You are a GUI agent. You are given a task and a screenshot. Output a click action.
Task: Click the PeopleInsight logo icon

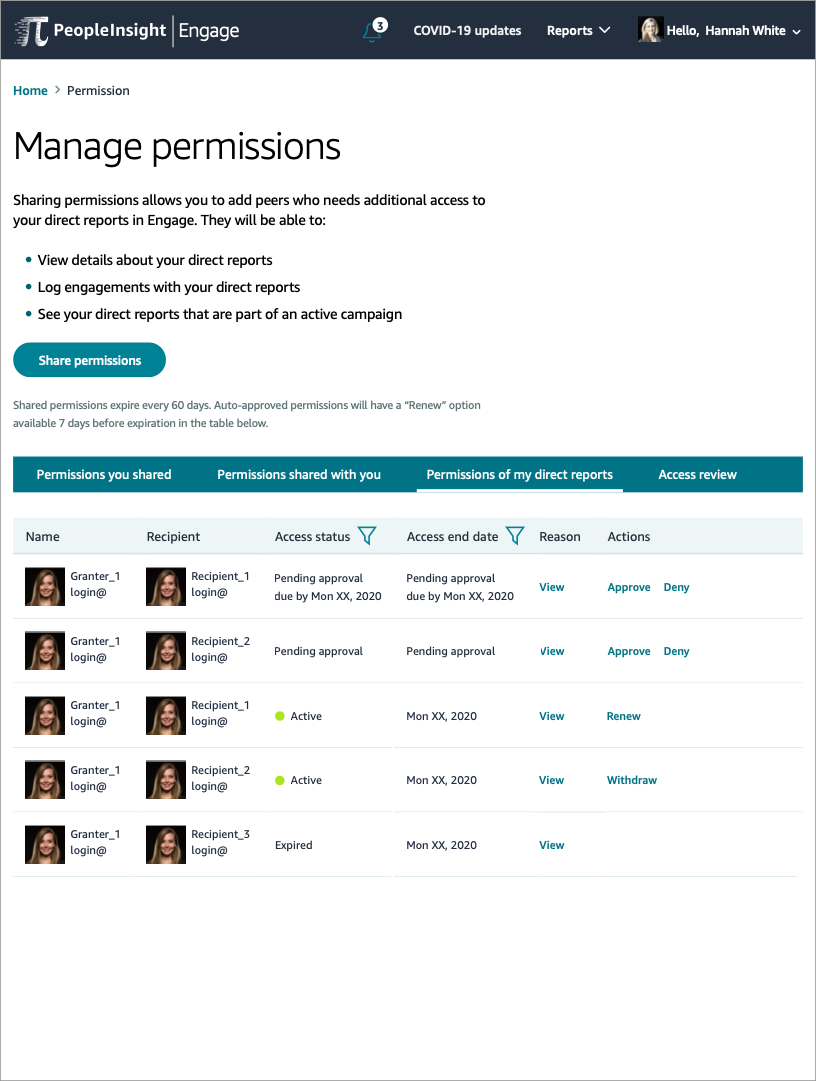pos(32,31)
